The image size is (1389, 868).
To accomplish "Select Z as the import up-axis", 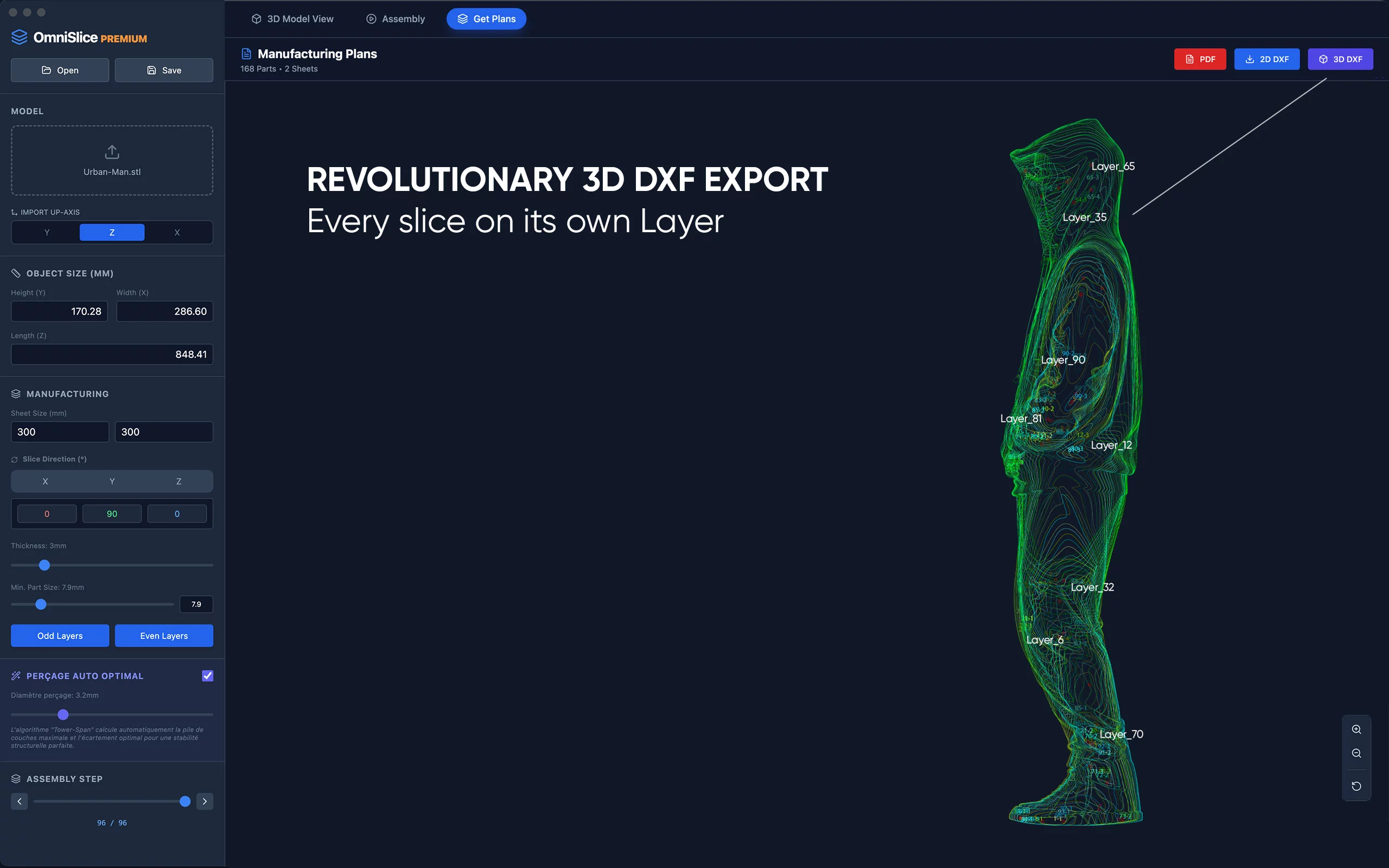I will (x=112, y=233).
